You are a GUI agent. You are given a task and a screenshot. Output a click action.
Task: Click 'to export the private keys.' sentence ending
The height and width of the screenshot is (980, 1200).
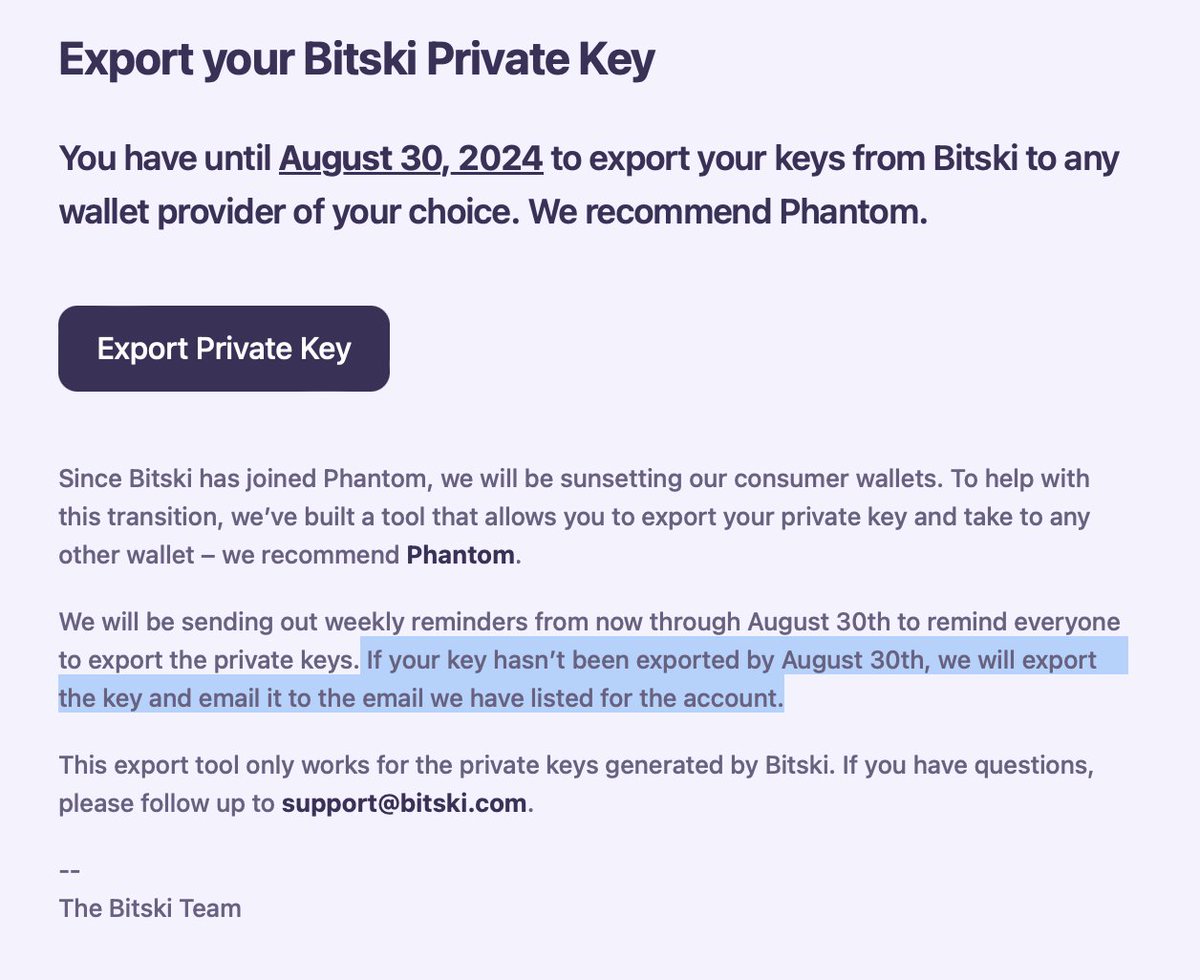tap(208, 660)
